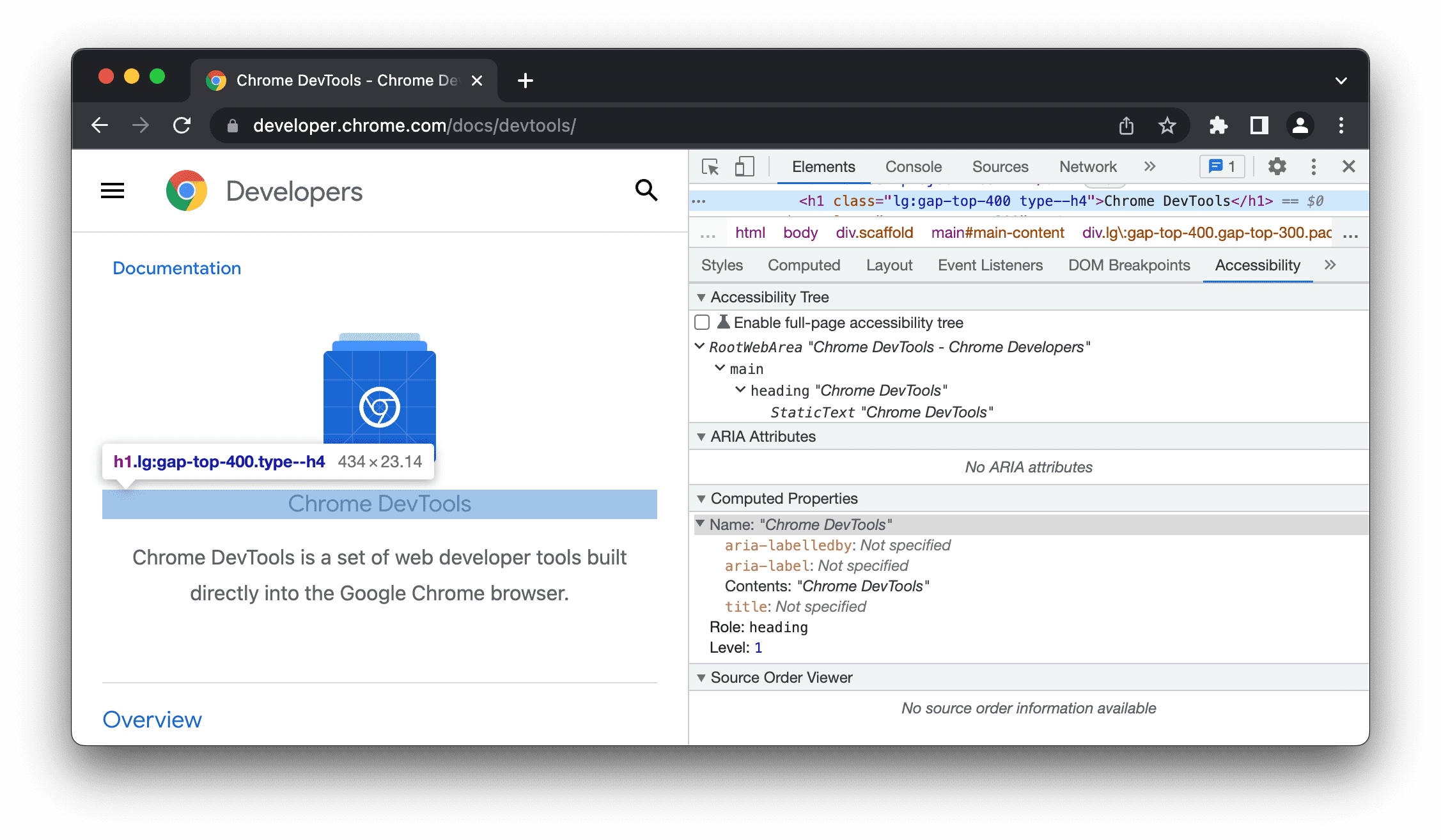This screenshot has height=840, width=1441.
Task: Click the Console panel icon
Action: pos(913,166)
